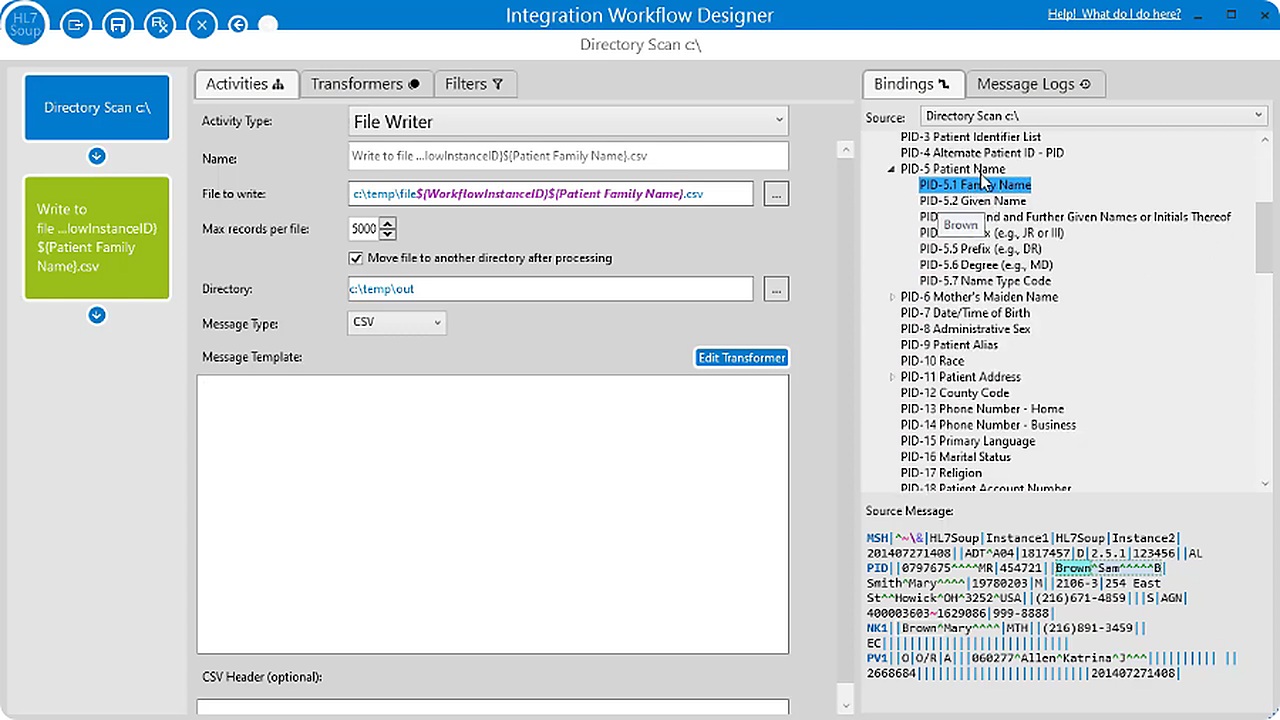
Task: Click the scroll-down arrow of activity settings panel
Action: pyautogui.click(x=846, y=705)
